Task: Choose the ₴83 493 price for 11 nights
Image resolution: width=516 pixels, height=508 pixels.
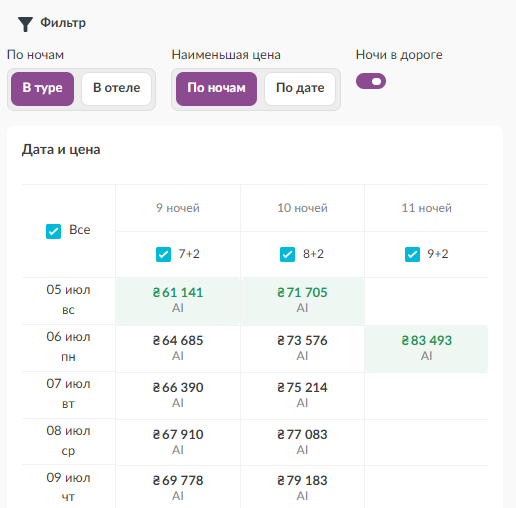Action: coord(426,349)
